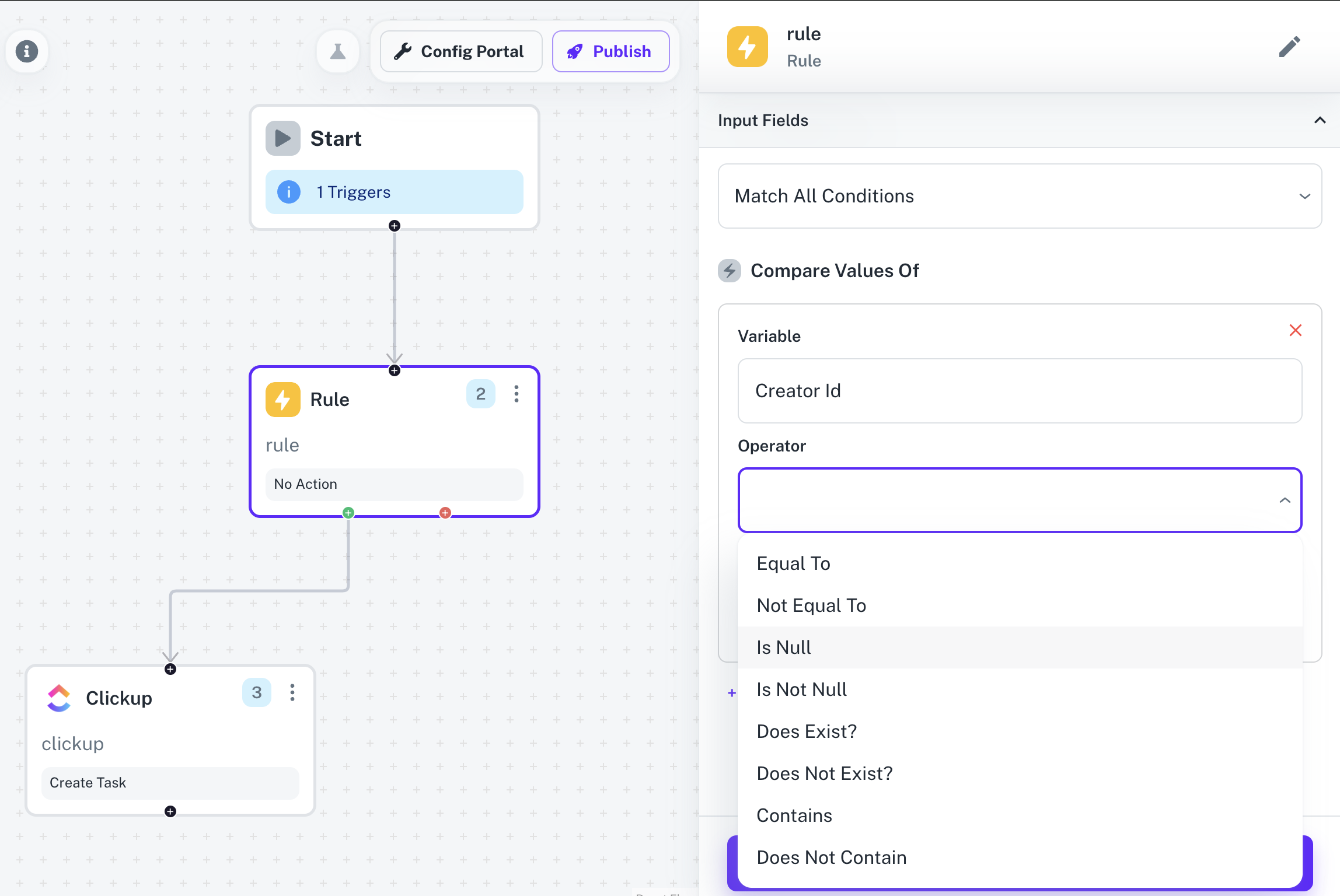1340x896 pixels.
Task: Select 'Is Null' from the operator list
Action: coord(783,647)
